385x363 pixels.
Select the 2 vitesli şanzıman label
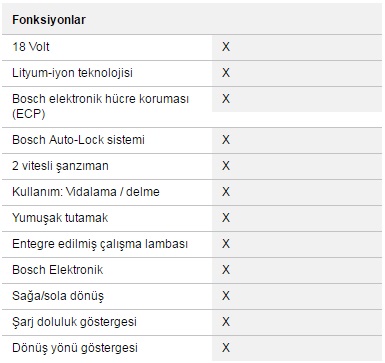(60, 166)
